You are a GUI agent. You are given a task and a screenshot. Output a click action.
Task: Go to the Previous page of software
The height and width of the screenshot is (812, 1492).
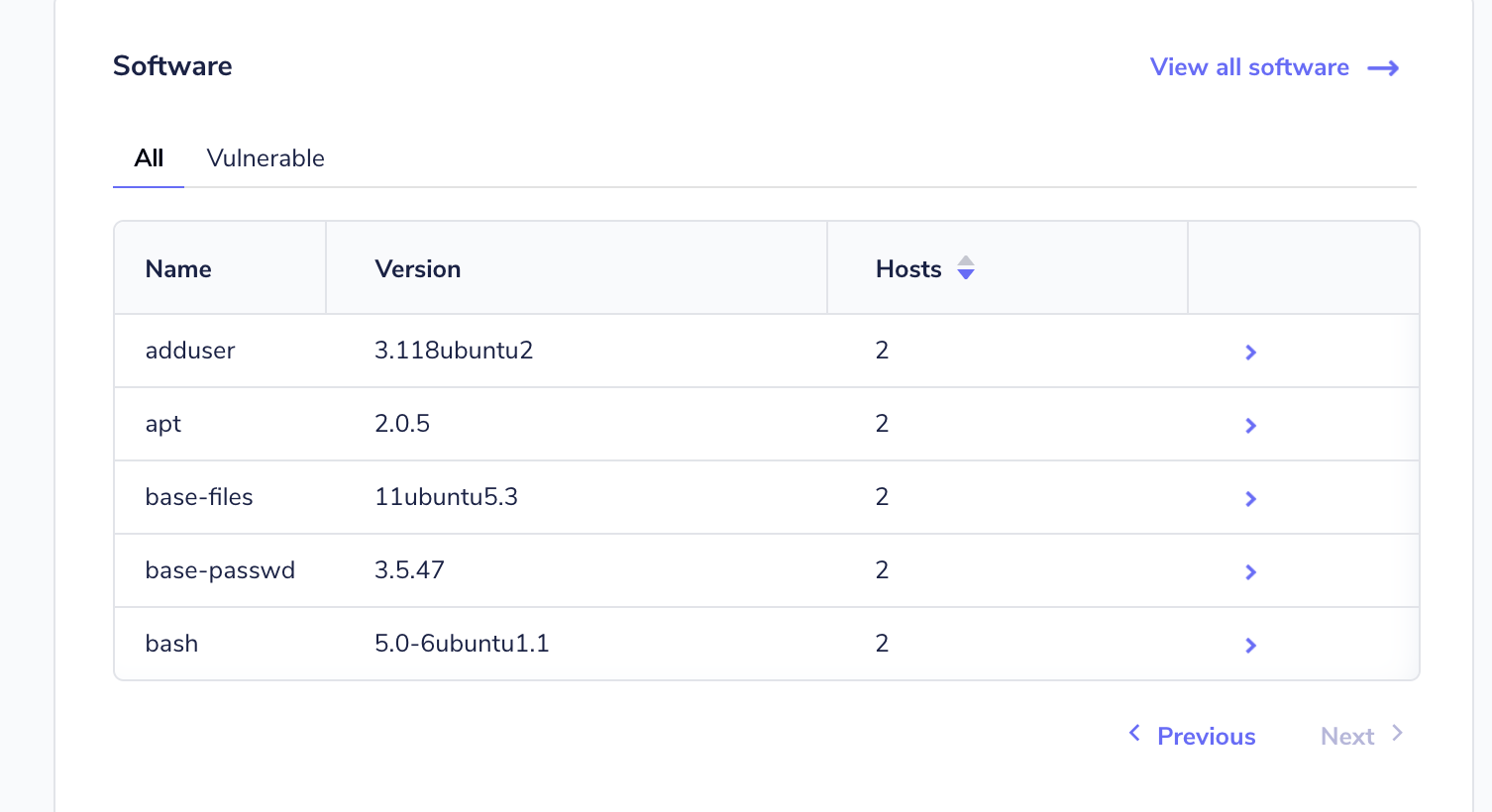[x=1205, y=736]
